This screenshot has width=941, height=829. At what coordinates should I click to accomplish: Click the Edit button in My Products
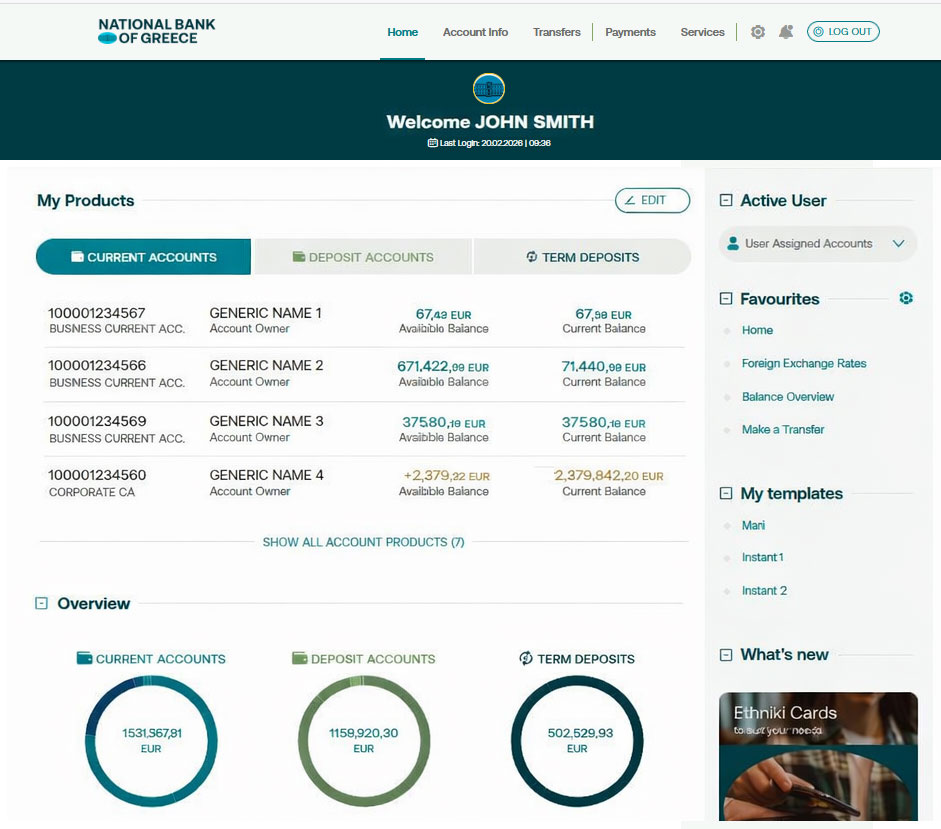click(652, 200)
